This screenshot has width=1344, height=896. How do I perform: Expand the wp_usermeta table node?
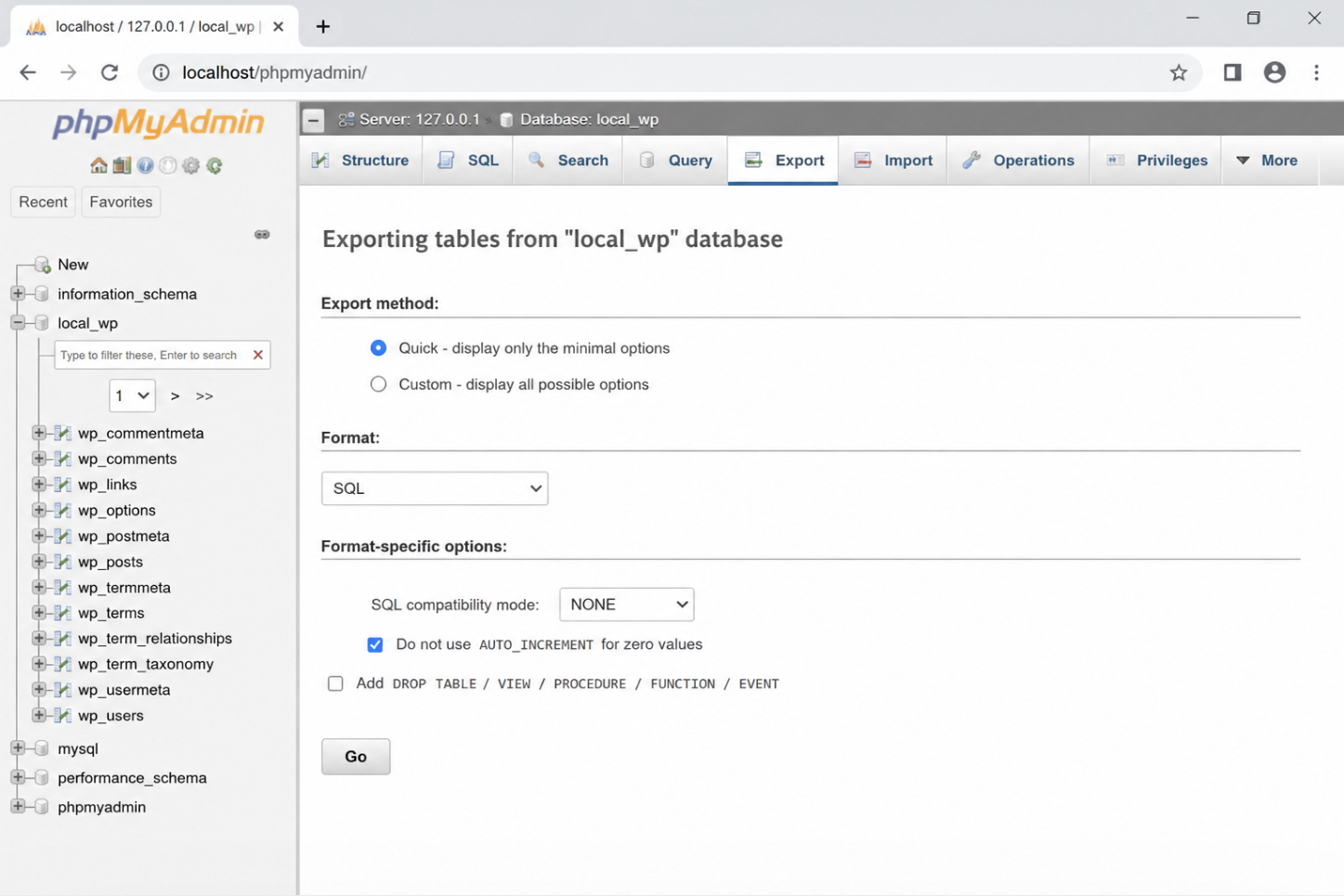(x=39, y=690)
